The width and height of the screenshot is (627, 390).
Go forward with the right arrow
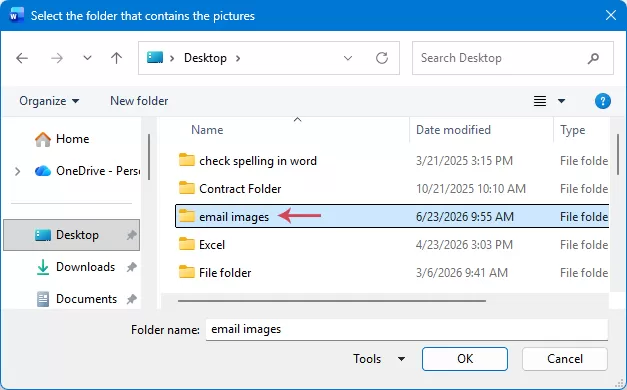tap(57, 58)
